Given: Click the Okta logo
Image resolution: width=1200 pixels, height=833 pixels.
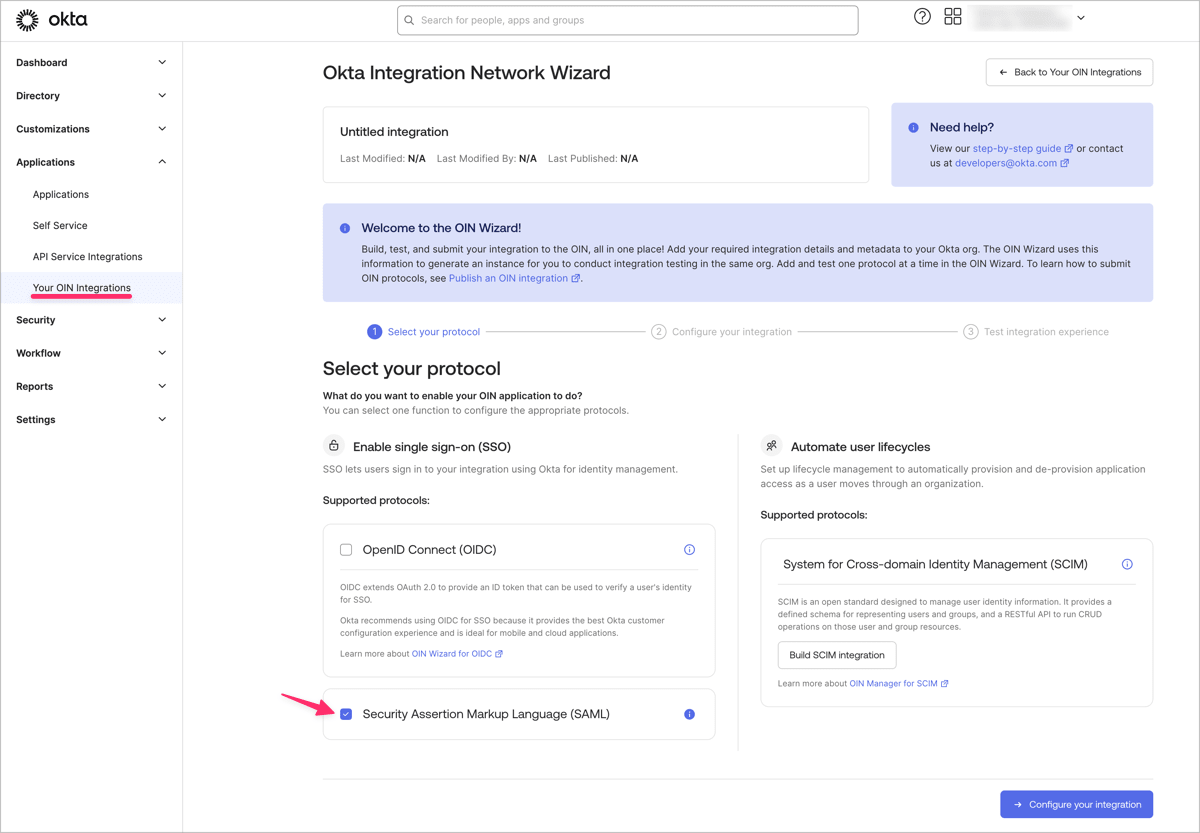Looking at the screenshot, I should [x=52, y=19].
